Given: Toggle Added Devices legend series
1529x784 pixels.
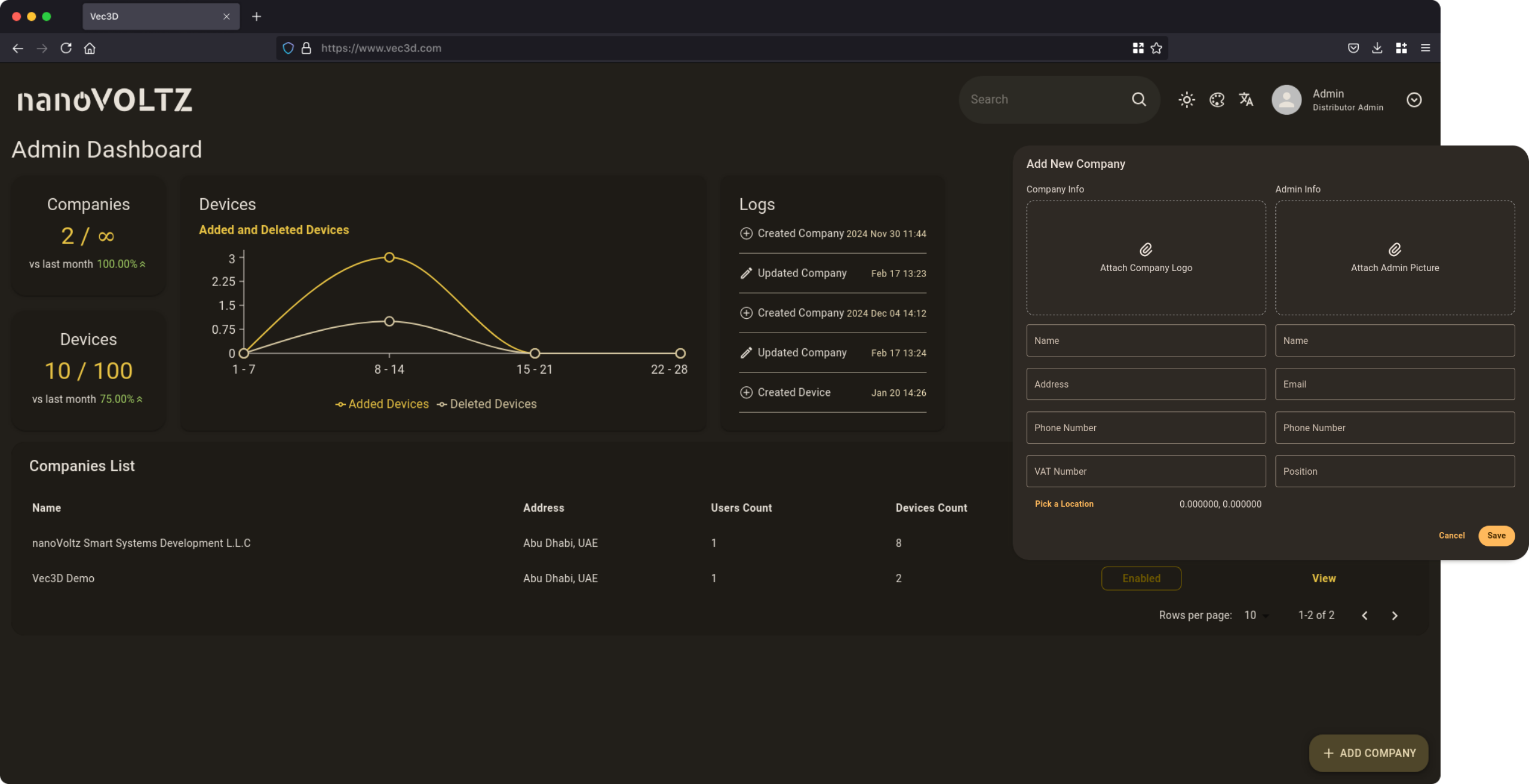Looking at the screenshot, I should click(382, 404).
